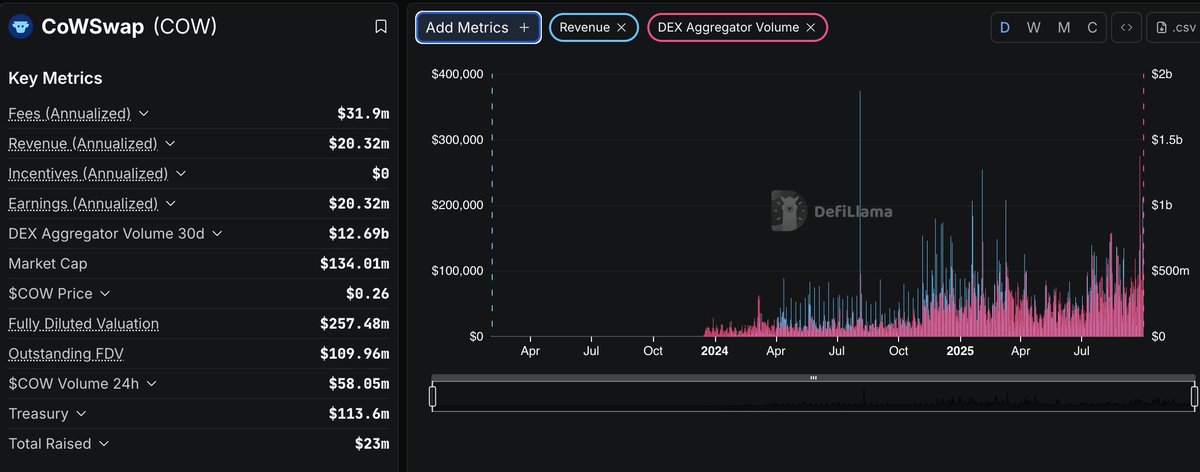Click the plus icon in Add Metrics
This screenshot has width=1200, height=472.
(524, 28)
